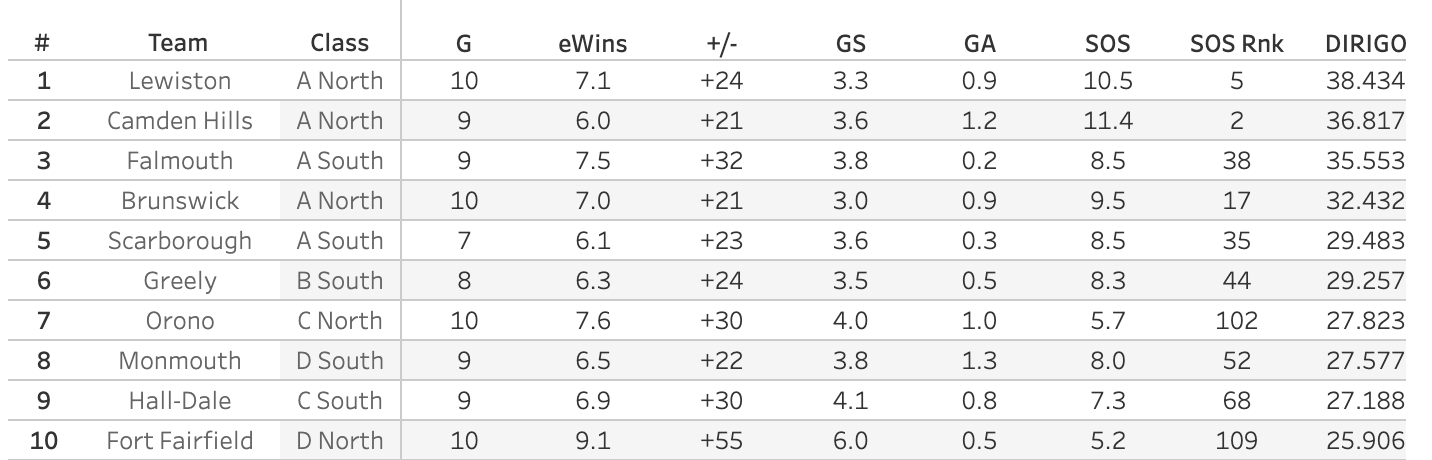Click the Team column header
Viewport: 1432px width, 460px height.
[179, 43]
